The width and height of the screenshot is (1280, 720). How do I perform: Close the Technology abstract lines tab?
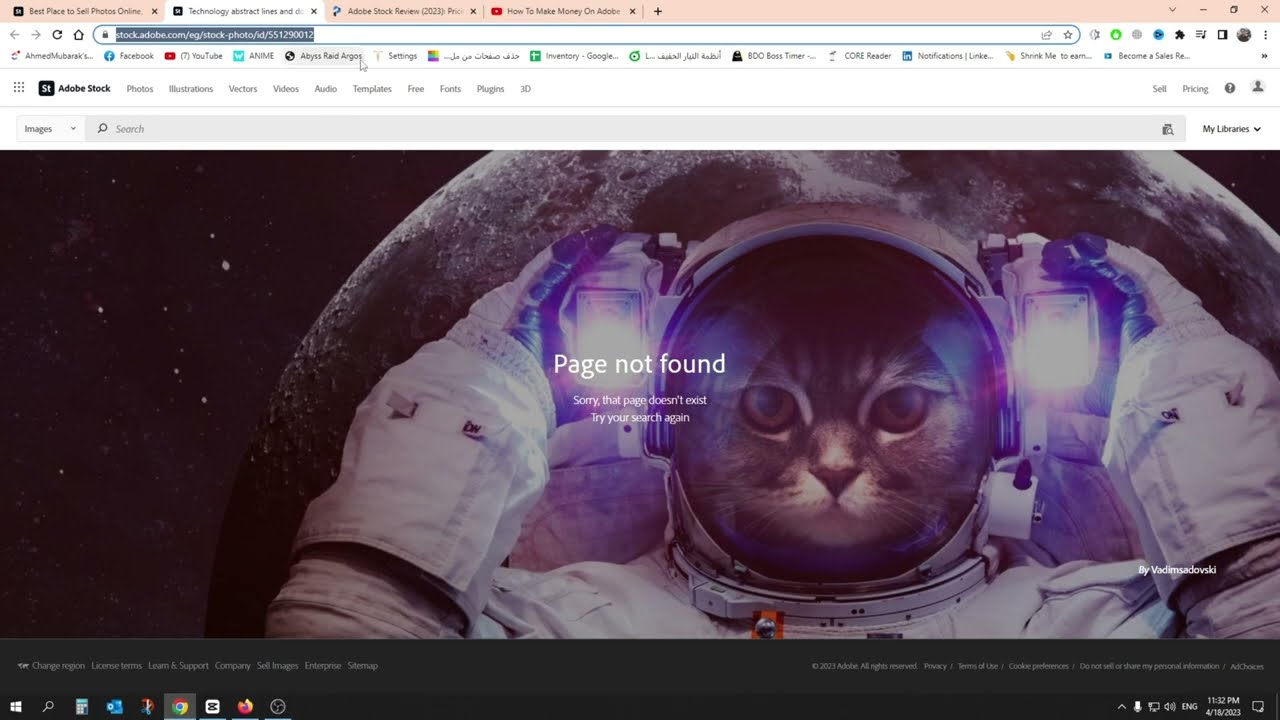pyautogui.click(x=314, y=11)
